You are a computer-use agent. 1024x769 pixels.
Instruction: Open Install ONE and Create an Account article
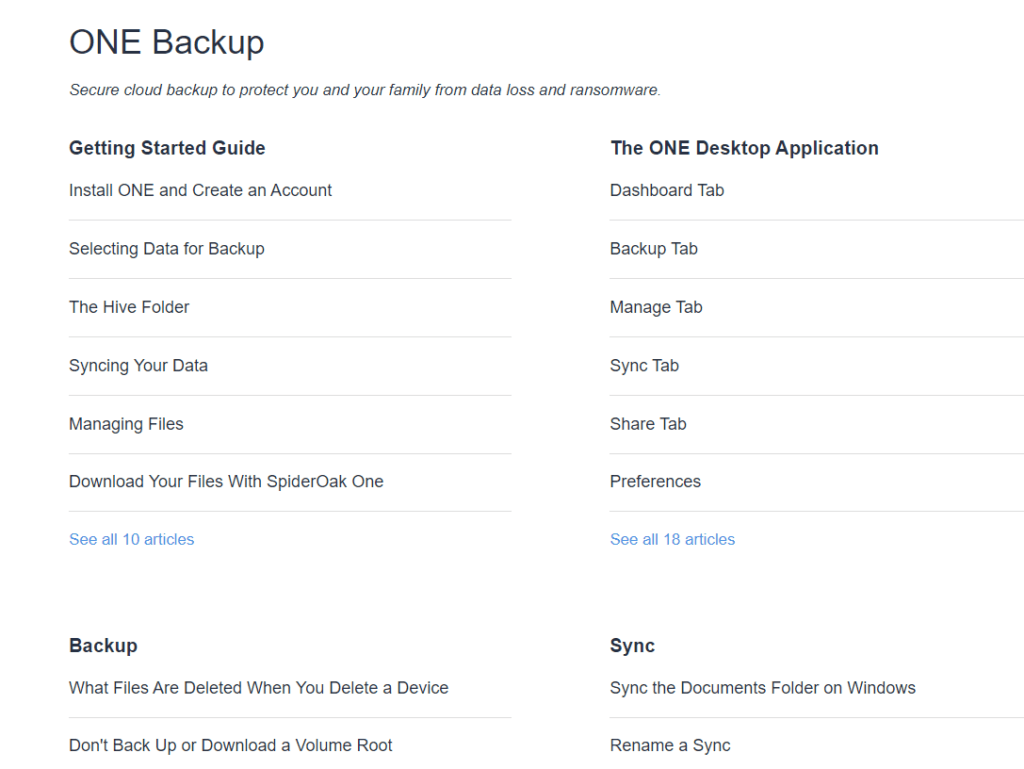(200, 190)
